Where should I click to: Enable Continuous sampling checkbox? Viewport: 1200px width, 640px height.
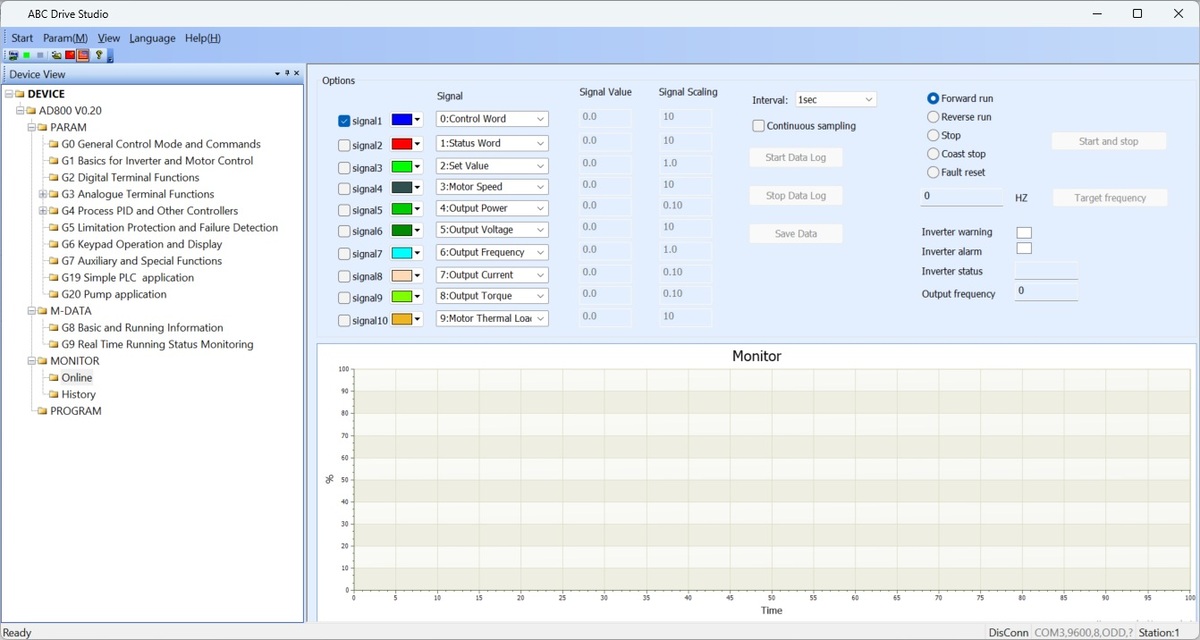pos(759,126)
